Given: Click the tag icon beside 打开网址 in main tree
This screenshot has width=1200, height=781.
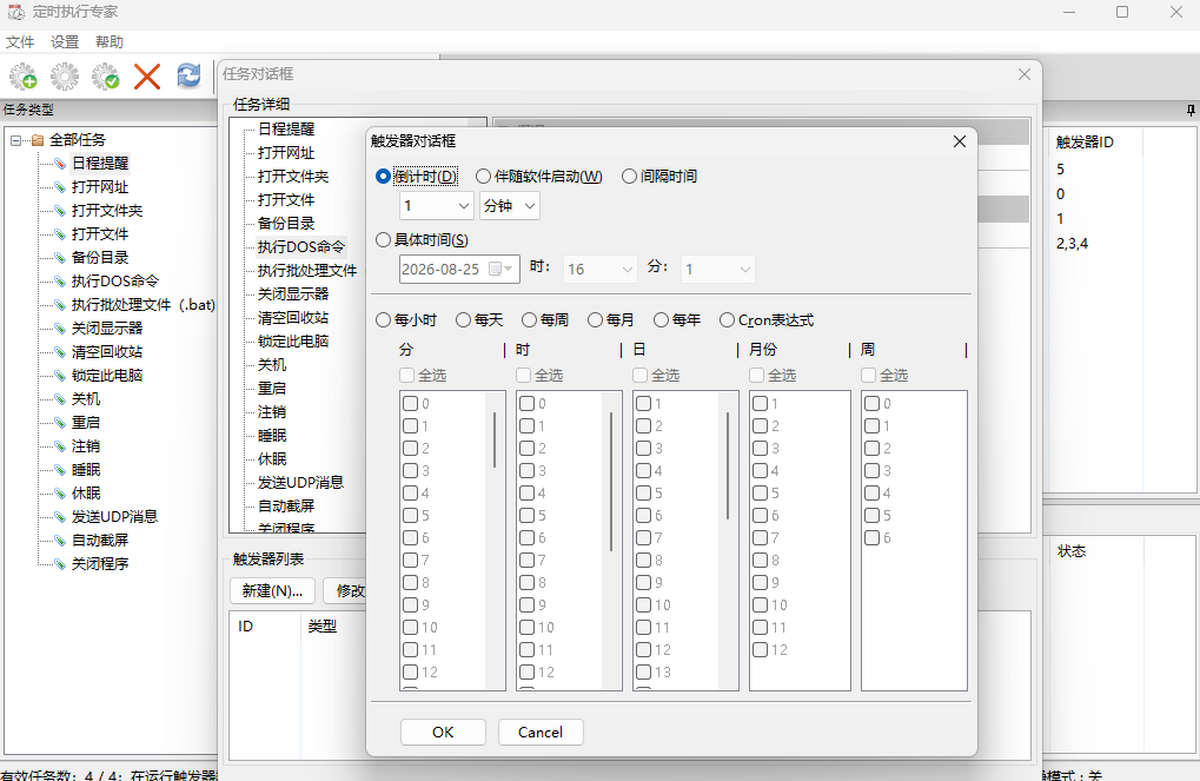Looking at the screenshot, I should tap(59, 187).
